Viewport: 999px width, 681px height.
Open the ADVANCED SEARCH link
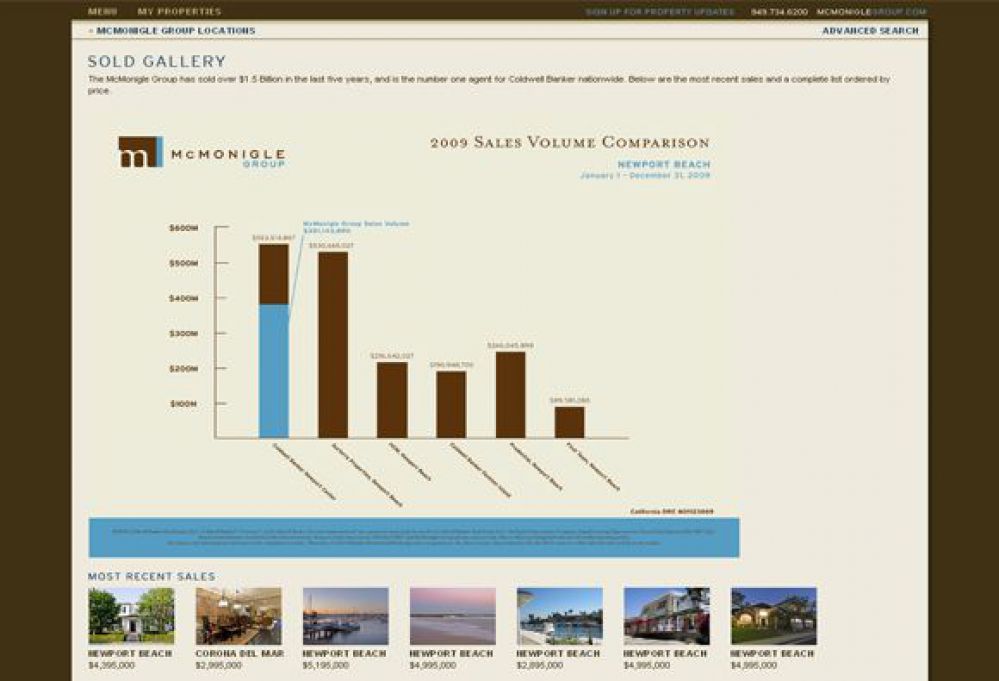point(870,31)
